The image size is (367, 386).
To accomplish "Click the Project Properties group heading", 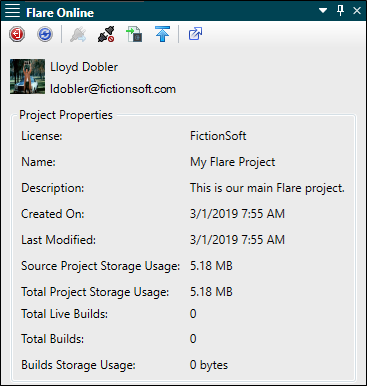I will pos(66,115).
